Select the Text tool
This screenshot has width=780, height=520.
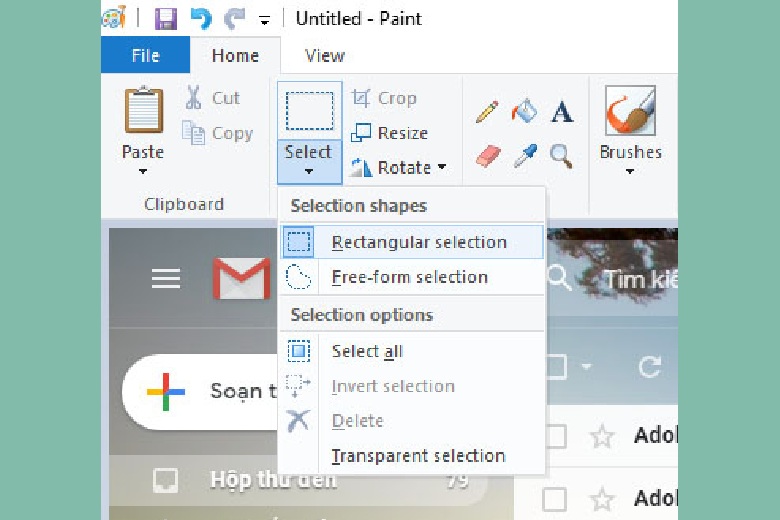click(x=562, y=112)
